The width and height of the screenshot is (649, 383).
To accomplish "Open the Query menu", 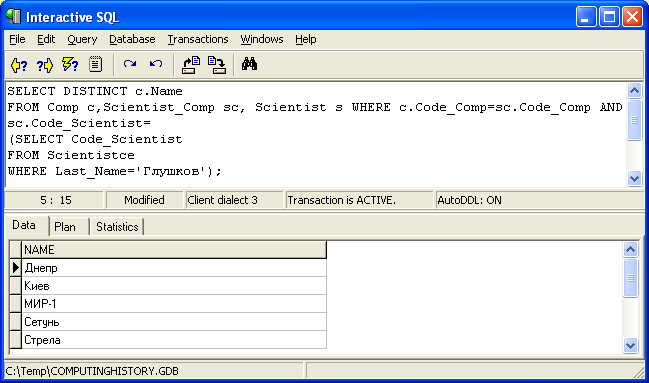I will click(x=82, y=39).
